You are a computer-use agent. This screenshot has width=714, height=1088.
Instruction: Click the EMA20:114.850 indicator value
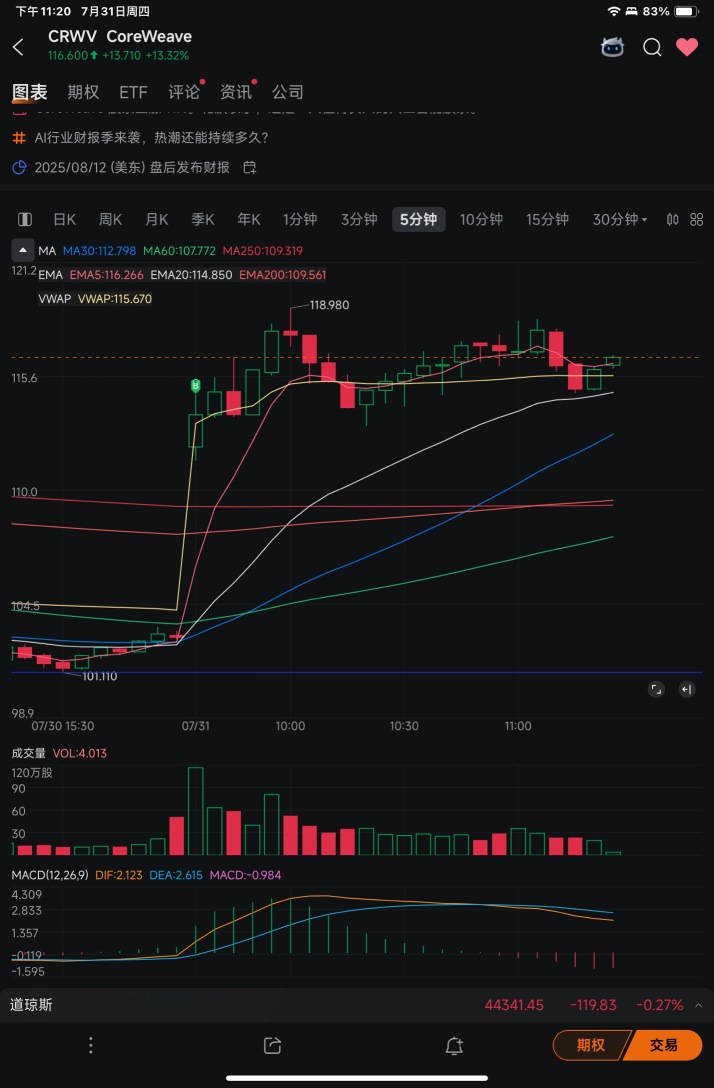192,275
